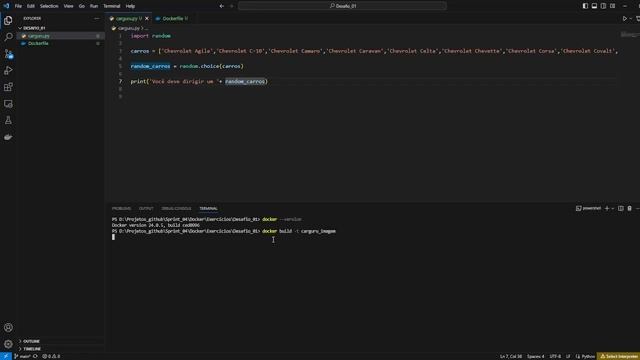
Task: Open the Edit menu
Action: (x=31, y=6)
